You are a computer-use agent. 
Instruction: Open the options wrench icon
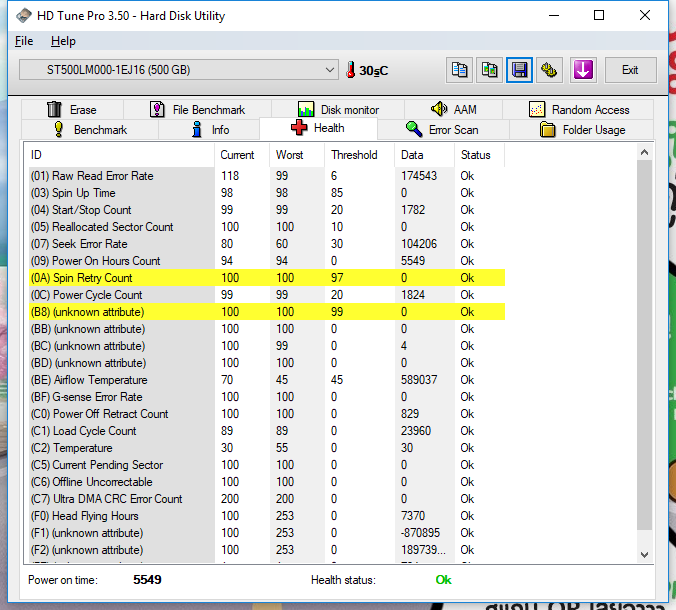click(549, 70)
